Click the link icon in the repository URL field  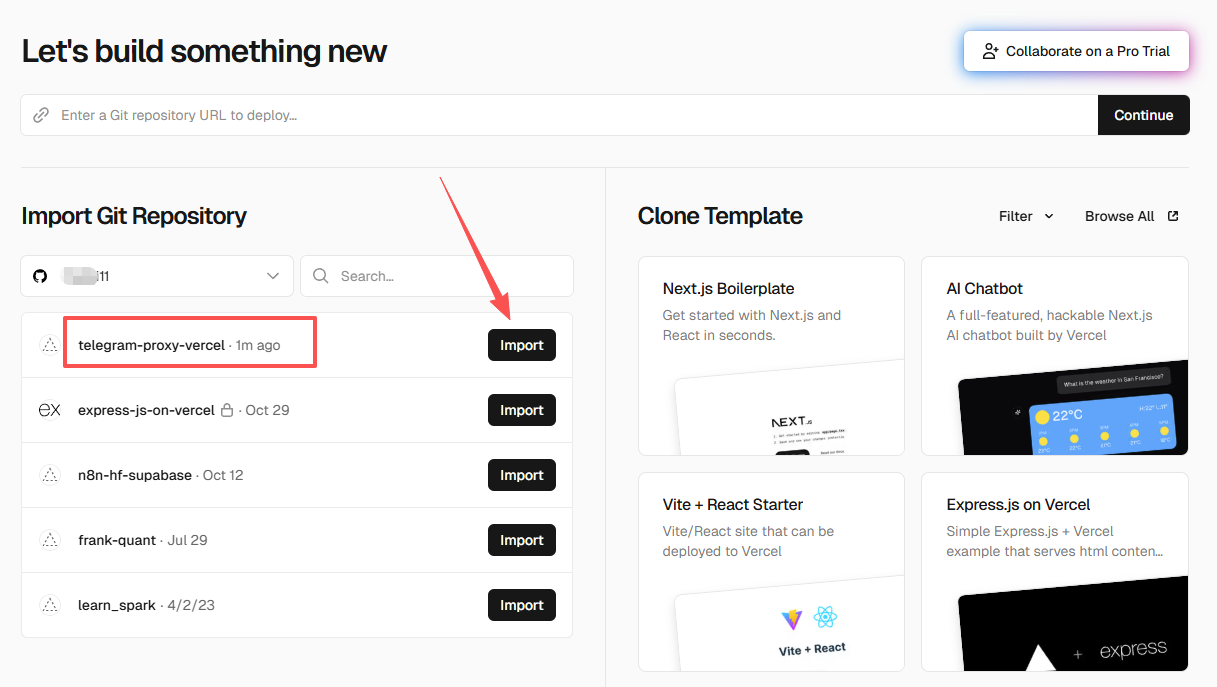[x=41, y=115]
